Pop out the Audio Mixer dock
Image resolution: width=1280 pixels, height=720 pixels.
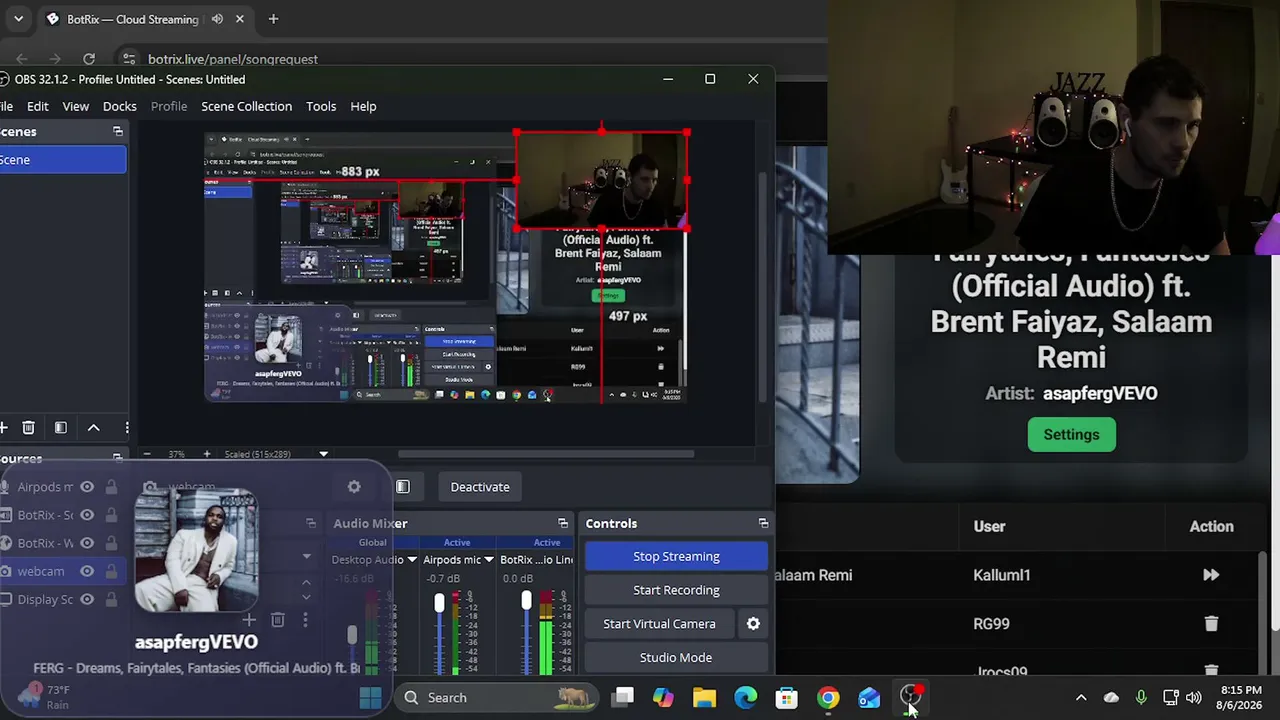point(563,523)
